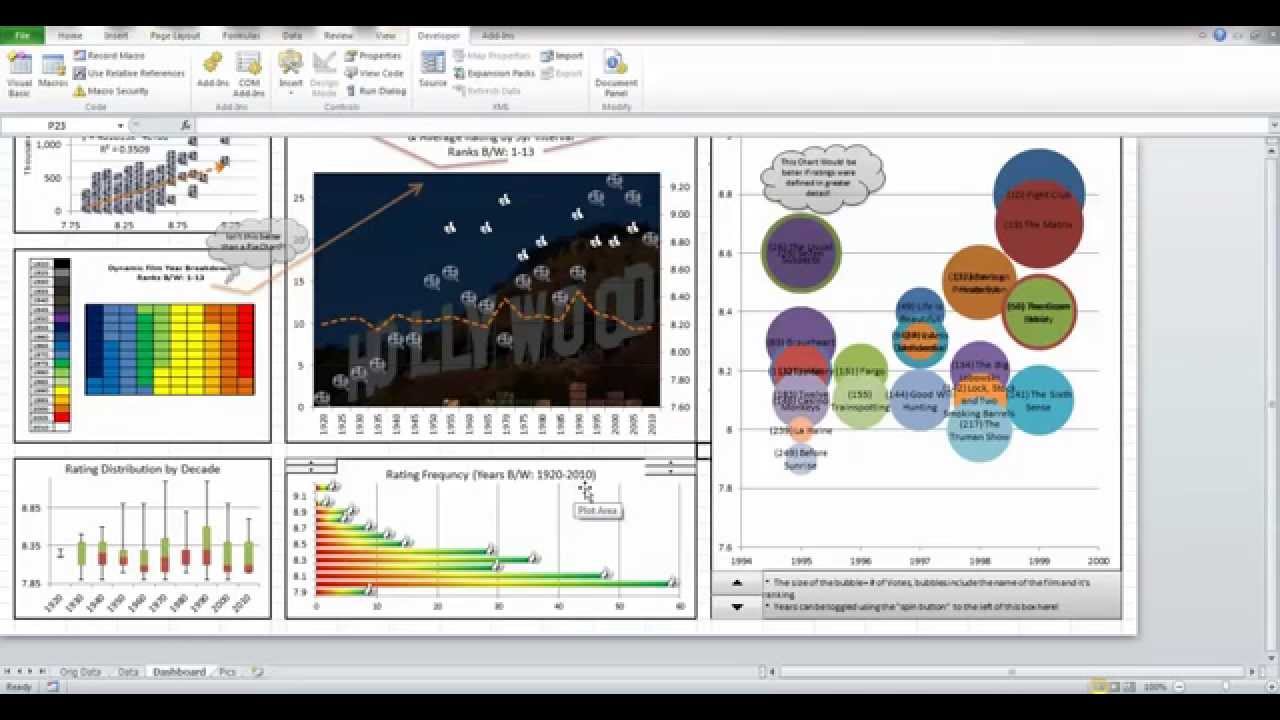Minimize the ribbon with caret icon
The height and width of the screenshot is (720, 1280).
click(x=1204, y=35)
